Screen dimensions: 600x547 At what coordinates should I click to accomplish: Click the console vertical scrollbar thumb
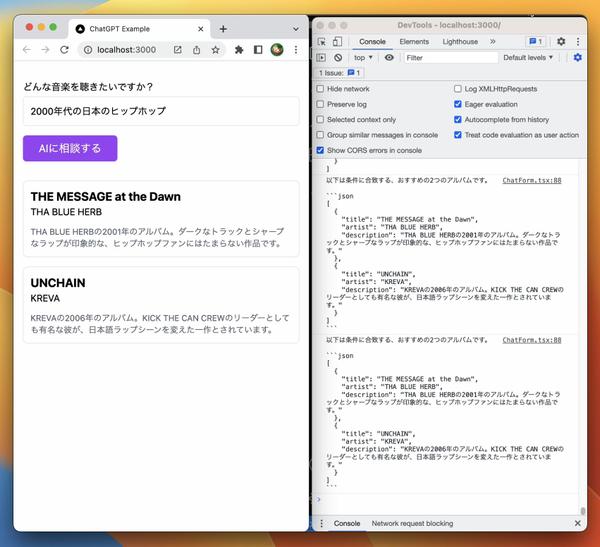pyautogui.click(x=583, y=511)
